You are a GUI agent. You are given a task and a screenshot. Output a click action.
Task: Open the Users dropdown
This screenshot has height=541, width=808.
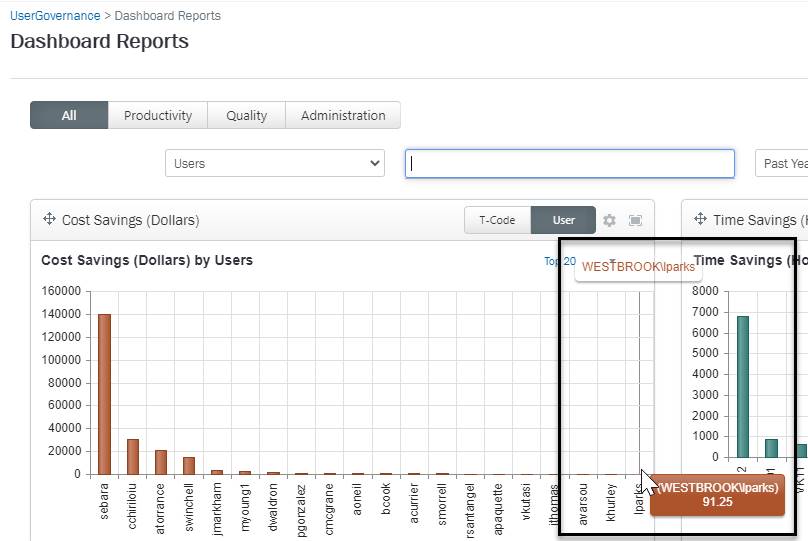pos(275,163)
